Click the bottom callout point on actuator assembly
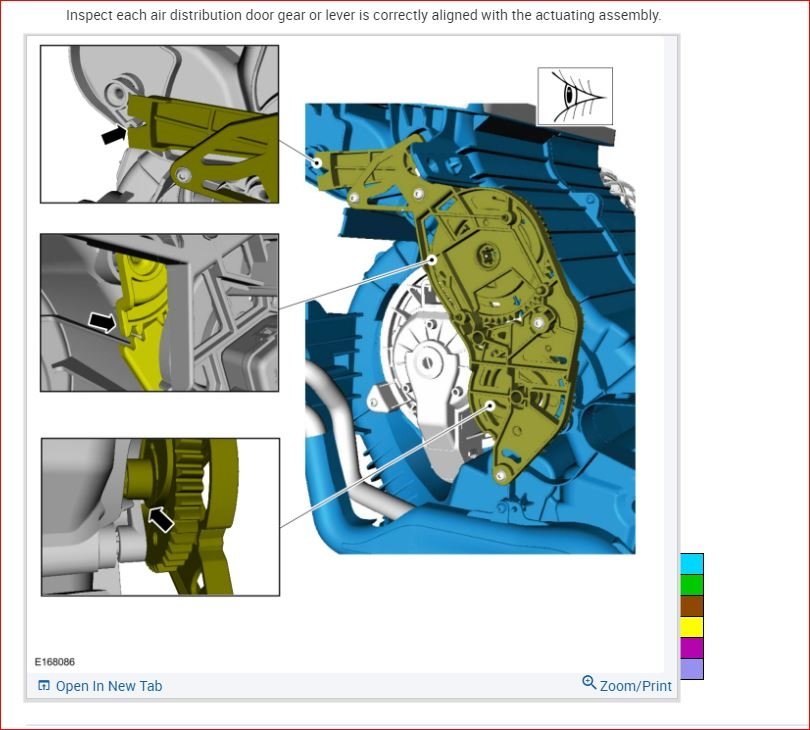 point(490,406)
